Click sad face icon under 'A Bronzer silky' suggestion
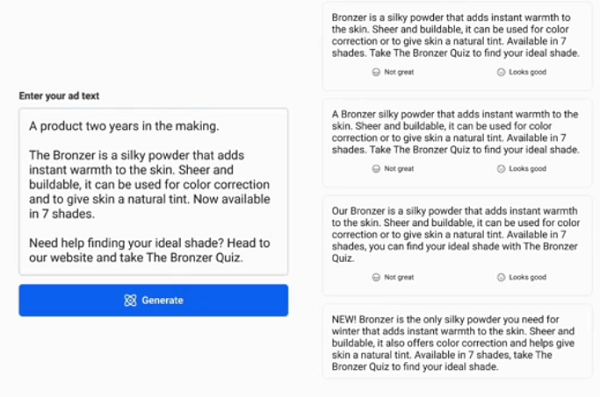 376,169
